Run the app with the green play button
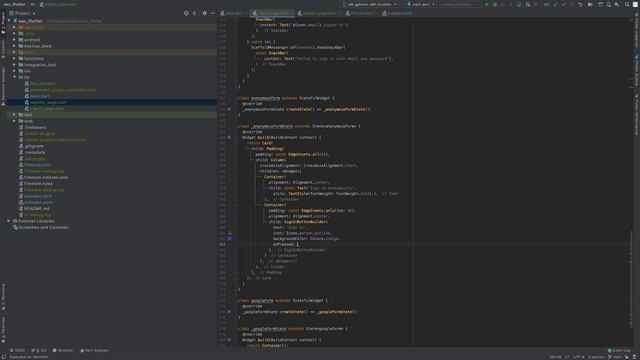Image resolution: width=640 pixels, height=360 pixels. click(487, 4)
